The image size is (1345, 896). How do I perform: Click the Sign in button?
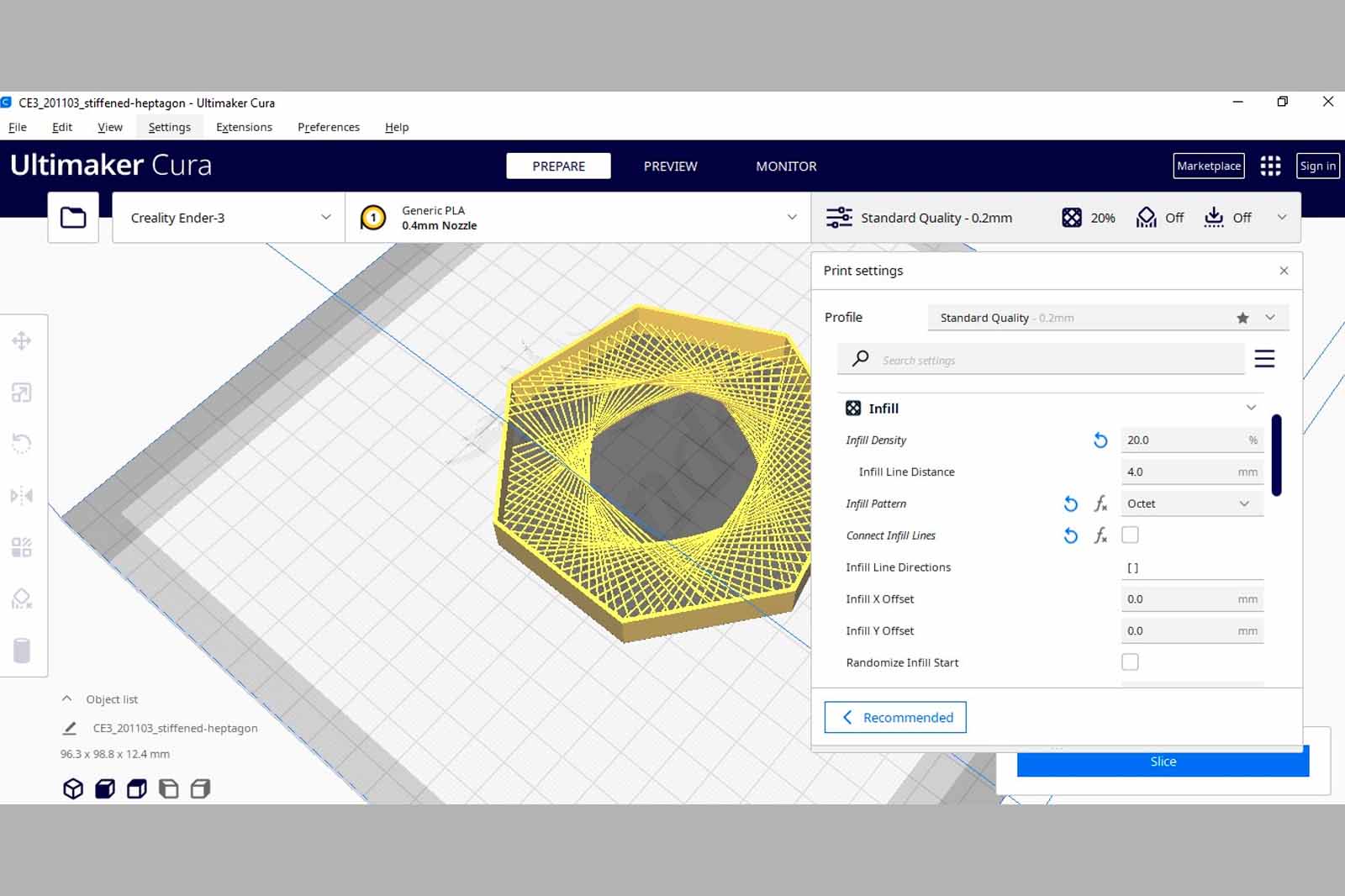1317,166
